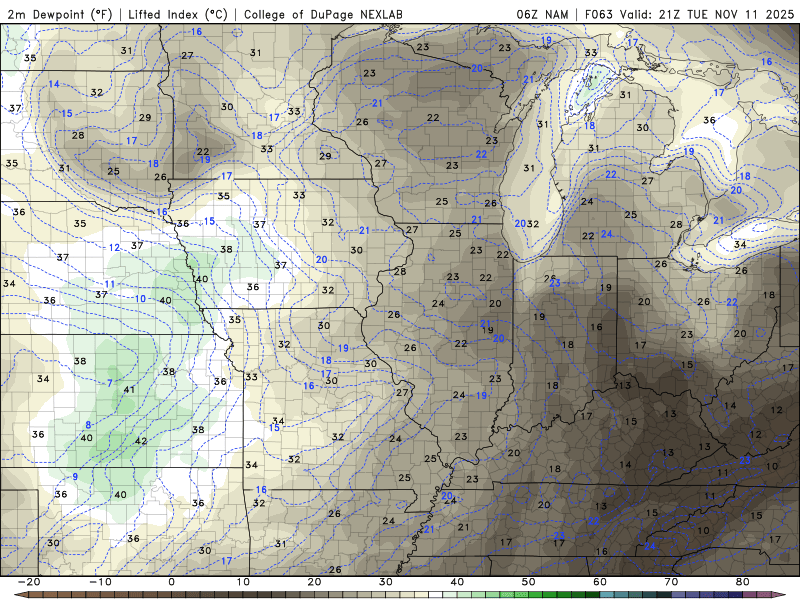Click the black "42" dewpoint value
Screen dimensions: 800x600
point(141,441)
